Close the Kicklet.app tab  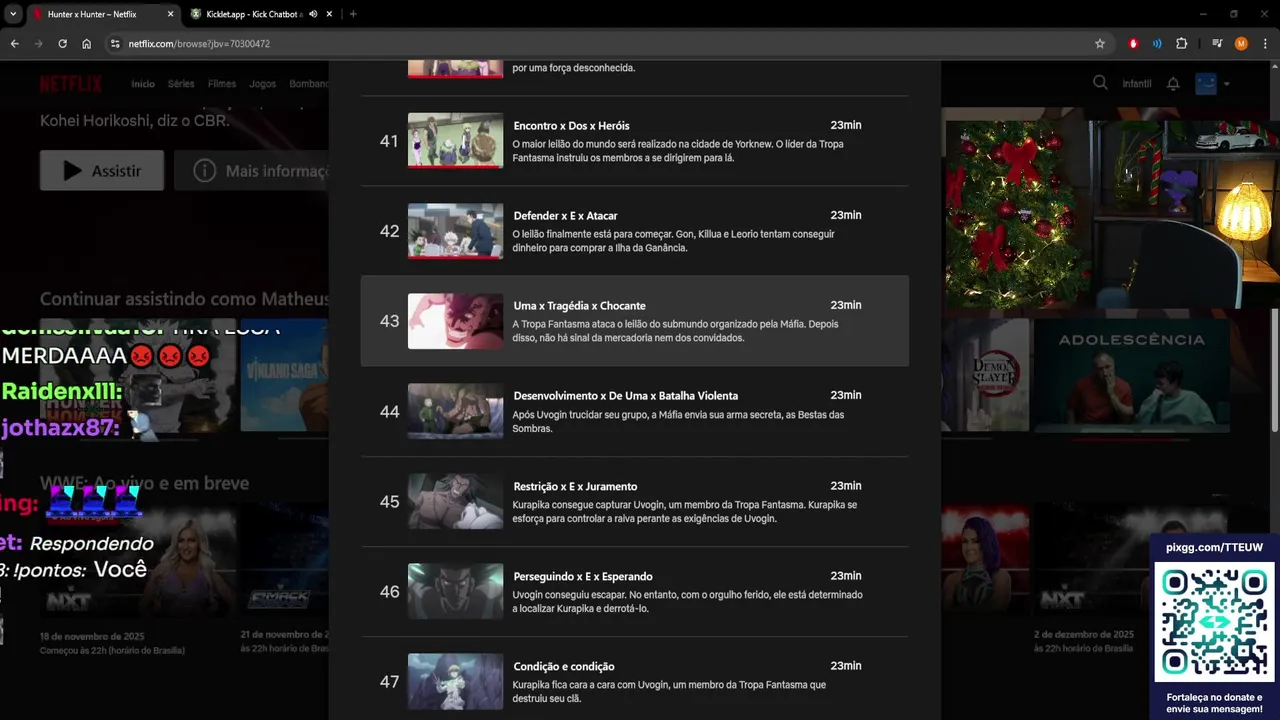coord(329,14)
